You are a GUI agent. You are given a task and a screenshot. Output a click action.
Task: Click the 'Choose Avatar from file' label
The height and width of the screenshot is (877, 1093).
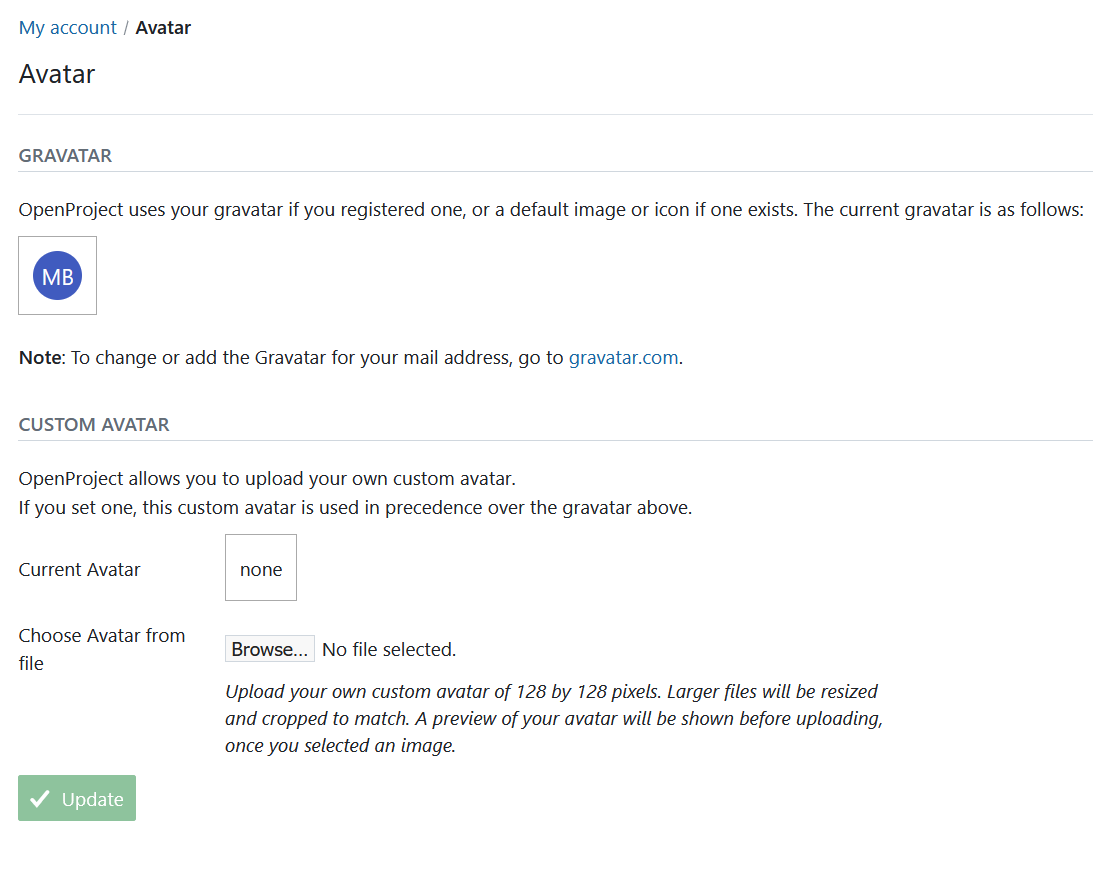pyautogui.click(x=102, y=649)
